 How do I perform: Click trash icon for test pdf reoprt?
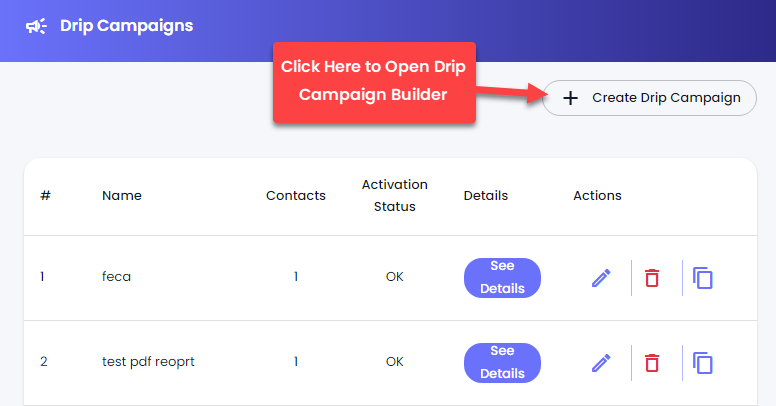pyautogui.click(x=652, y=363)
